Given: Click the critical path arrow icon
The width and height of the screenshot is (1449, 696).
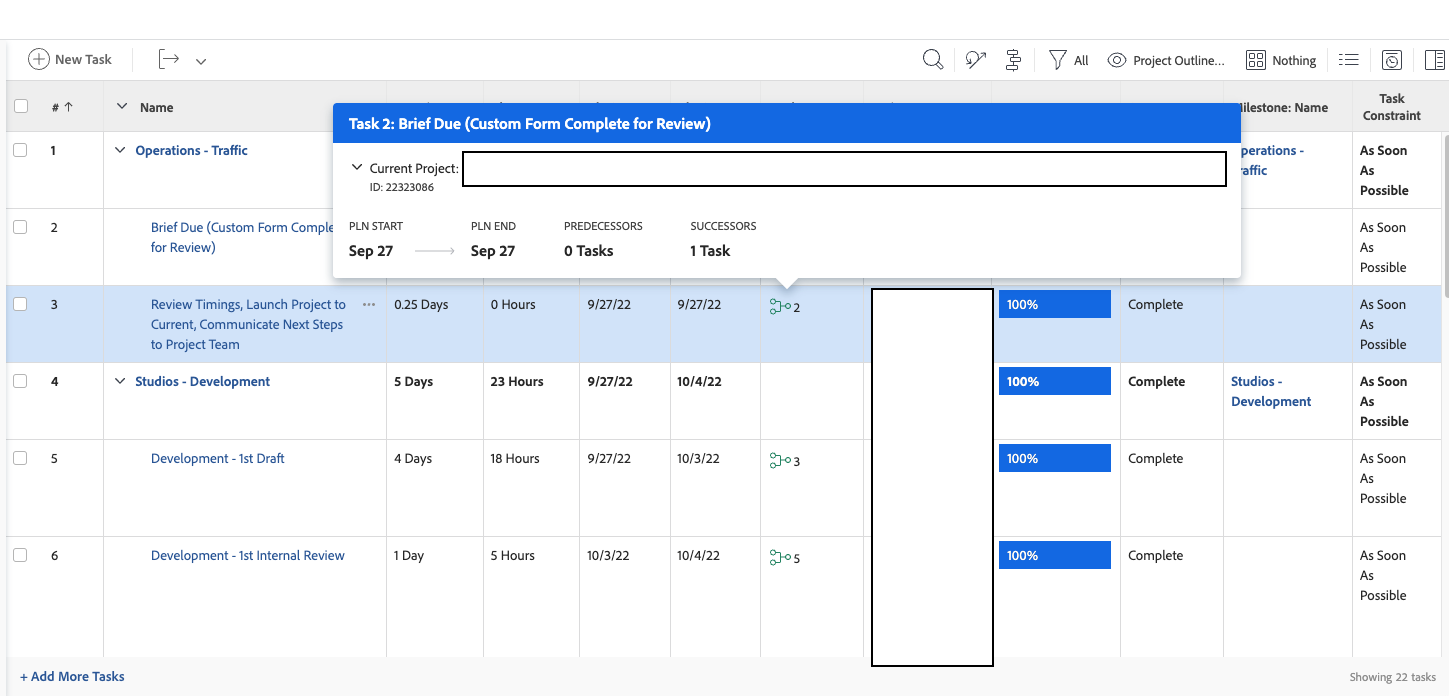Looking at the screenshot, I should point(975,60).
